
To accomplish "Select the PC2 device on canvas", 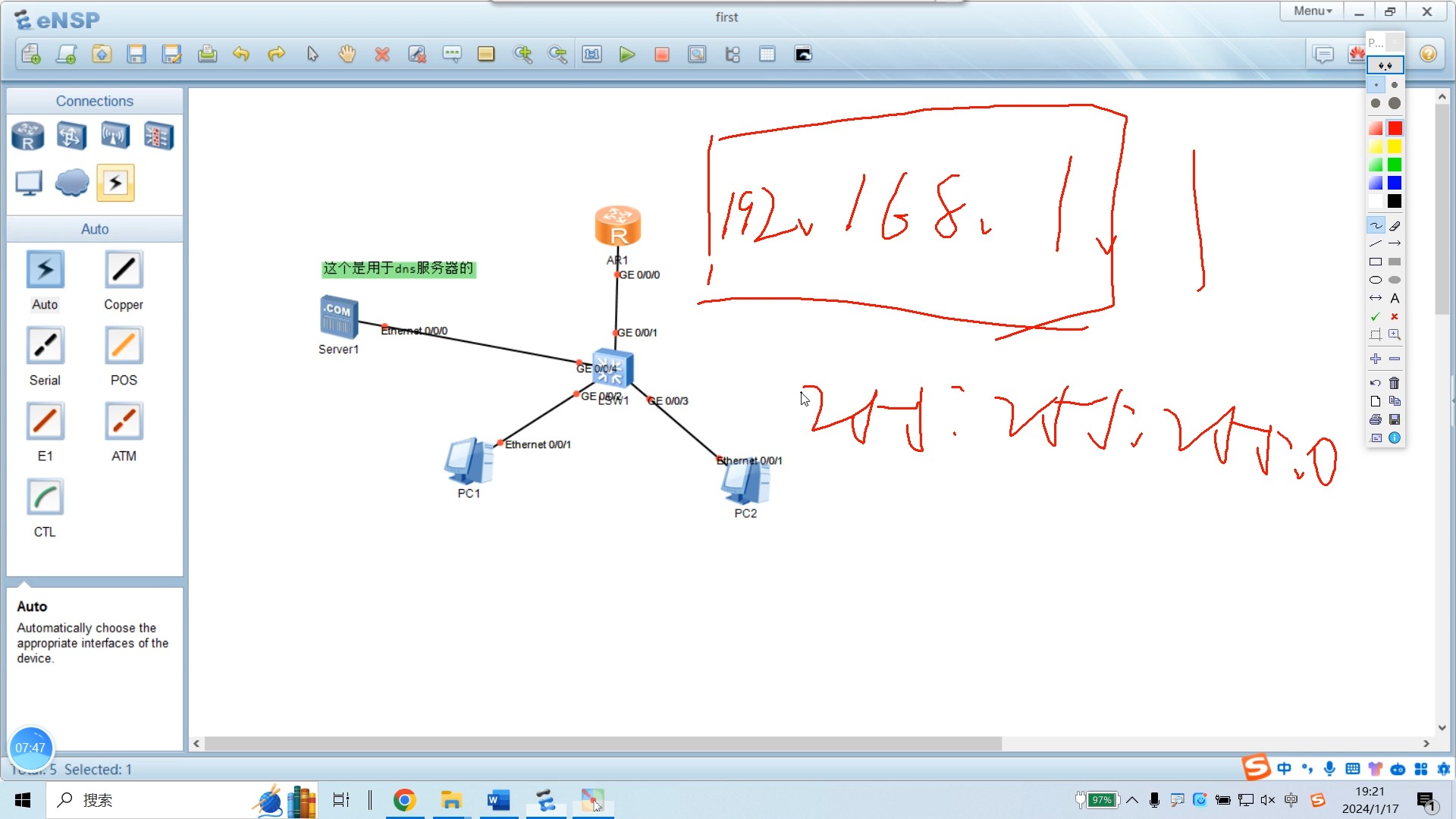I will [x=745, y=481].
